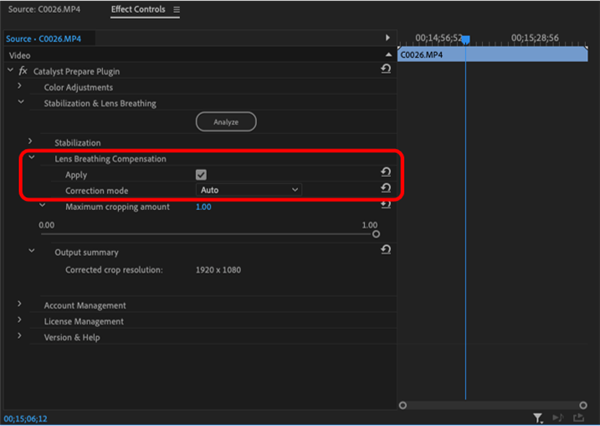
Task: Expand the License Management section
Action: click(20, 321)
